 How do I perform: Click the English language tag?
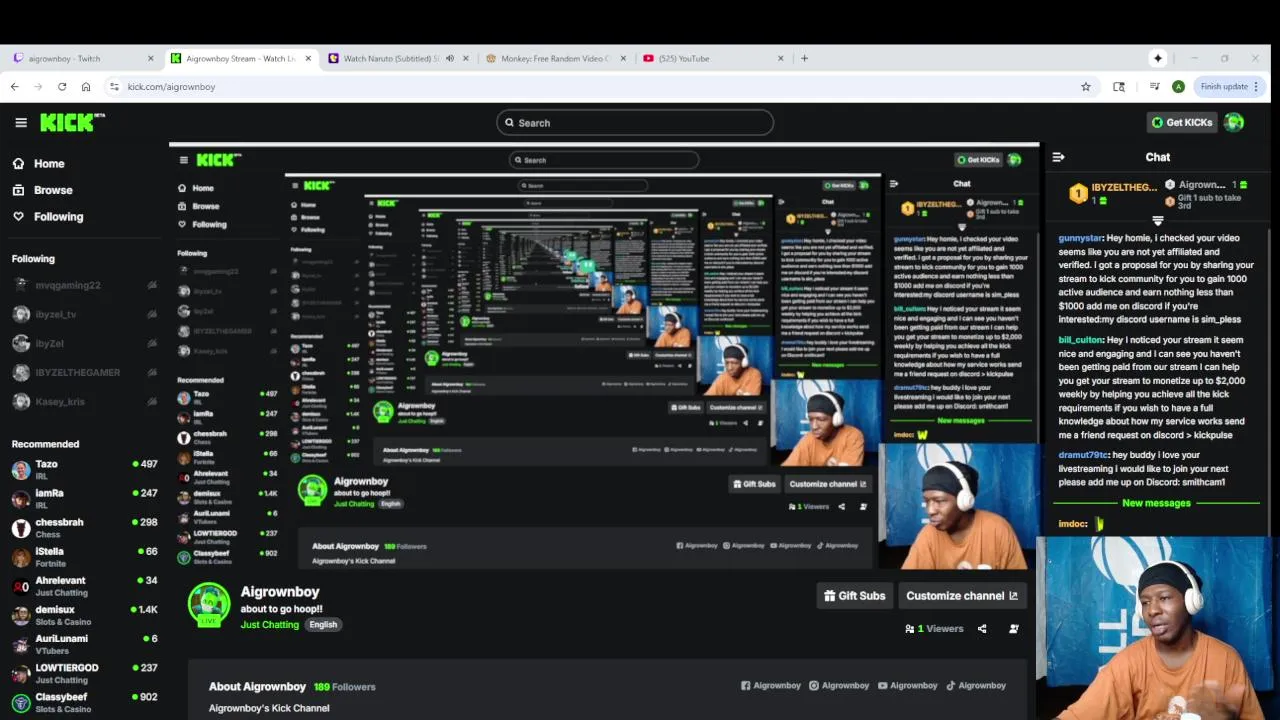(323, 625)
